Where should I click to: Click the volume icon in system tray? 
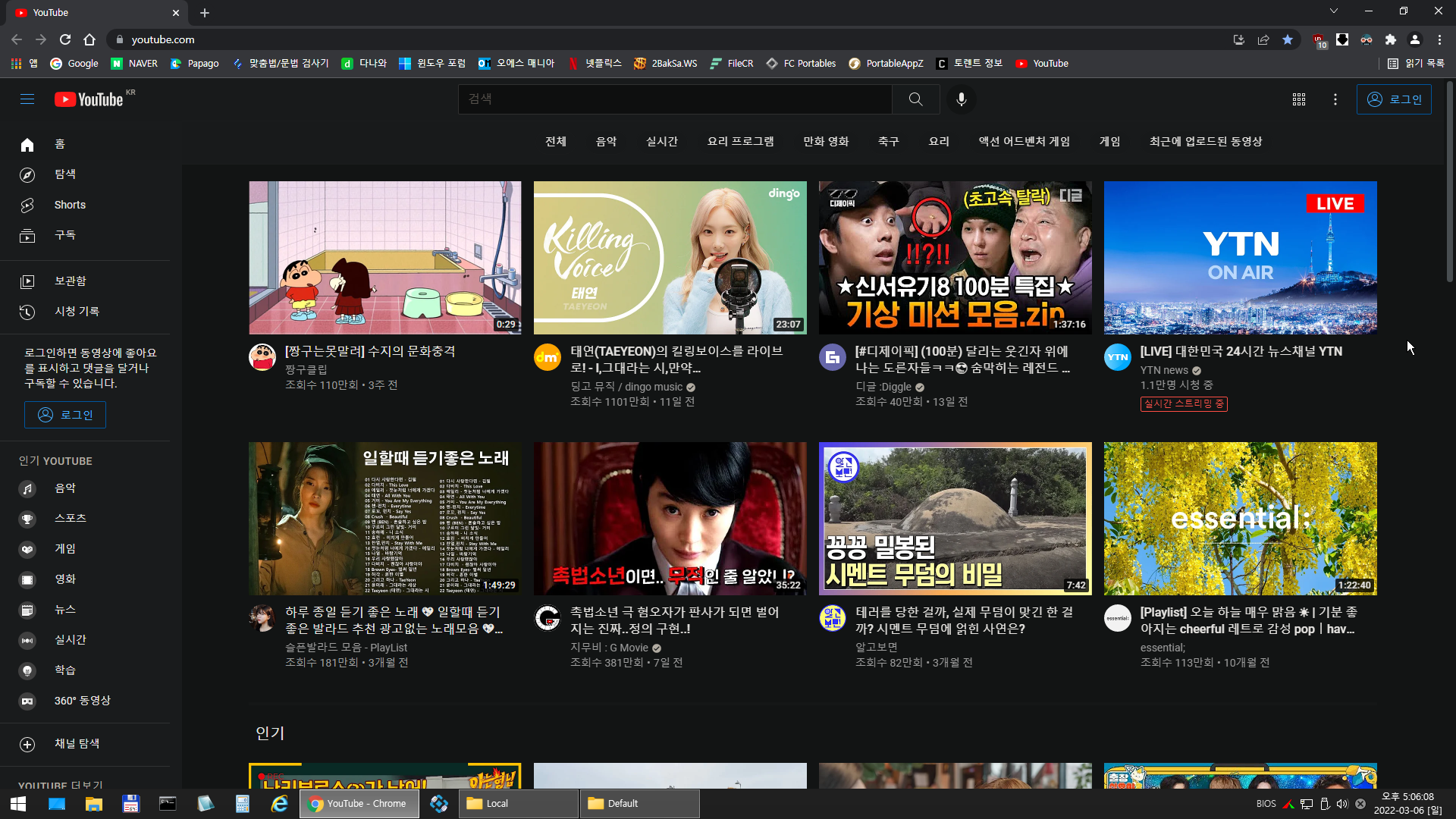(x=1342, y=804)
